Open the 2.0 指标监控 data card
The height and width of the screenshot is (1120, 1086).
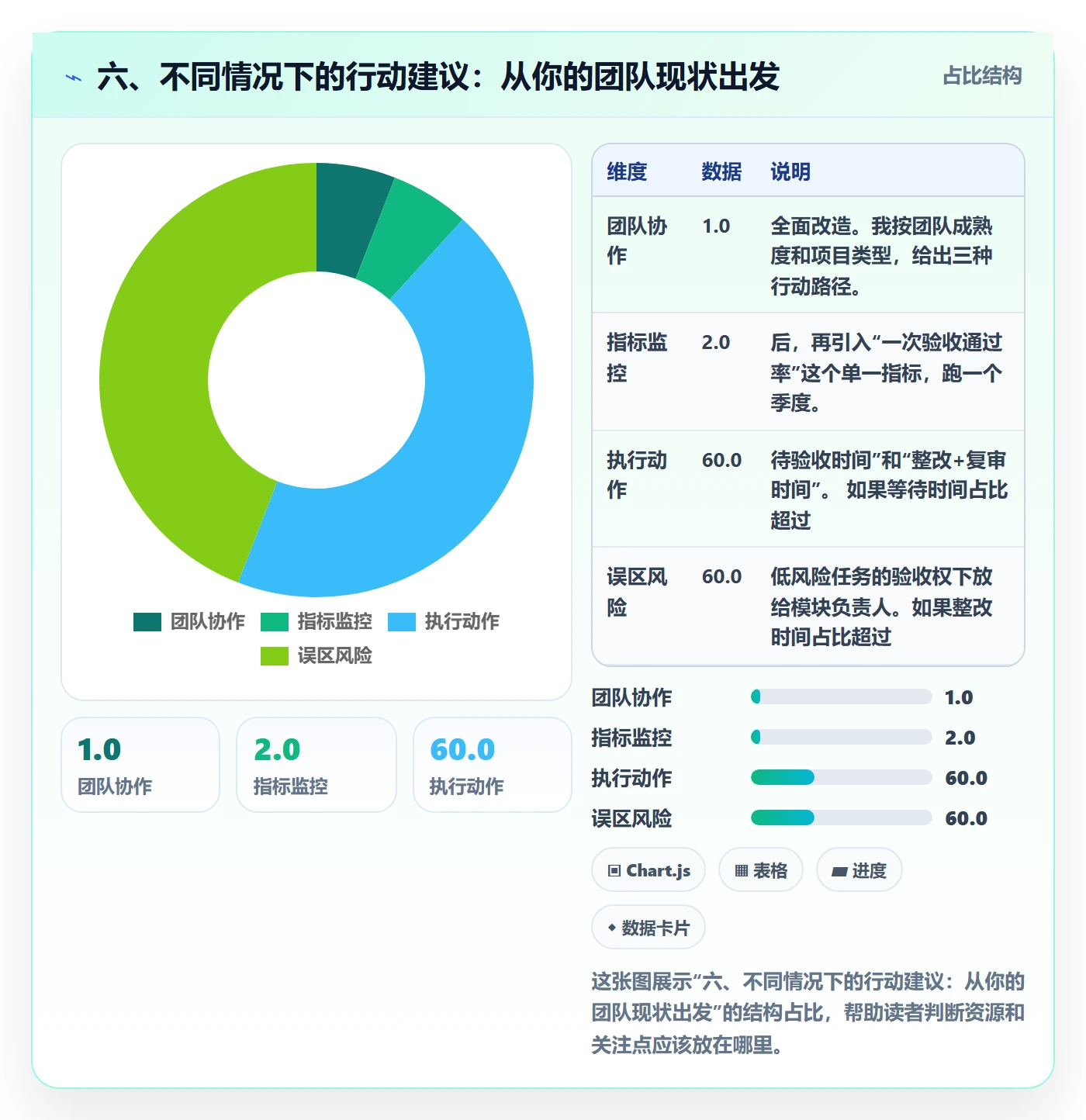pos(316,765)
